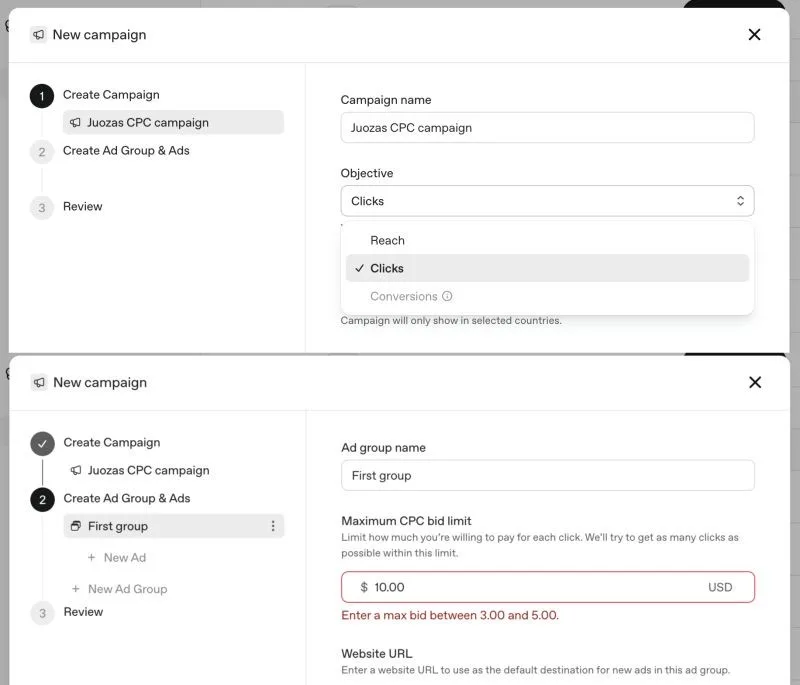Close the lower New campaign dialog
This screenshot has width=800, height=685.
[755, 383]
